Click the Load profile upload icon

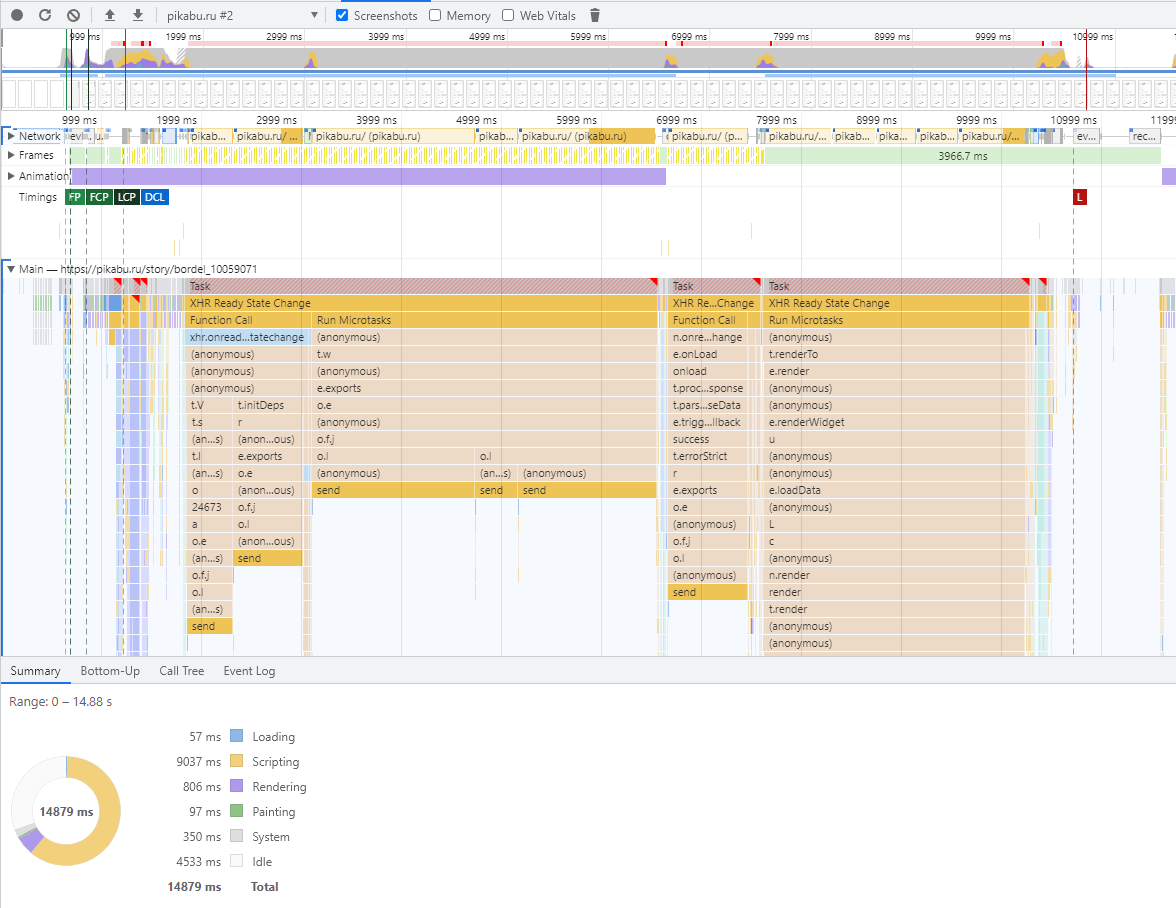pos(110,15)
